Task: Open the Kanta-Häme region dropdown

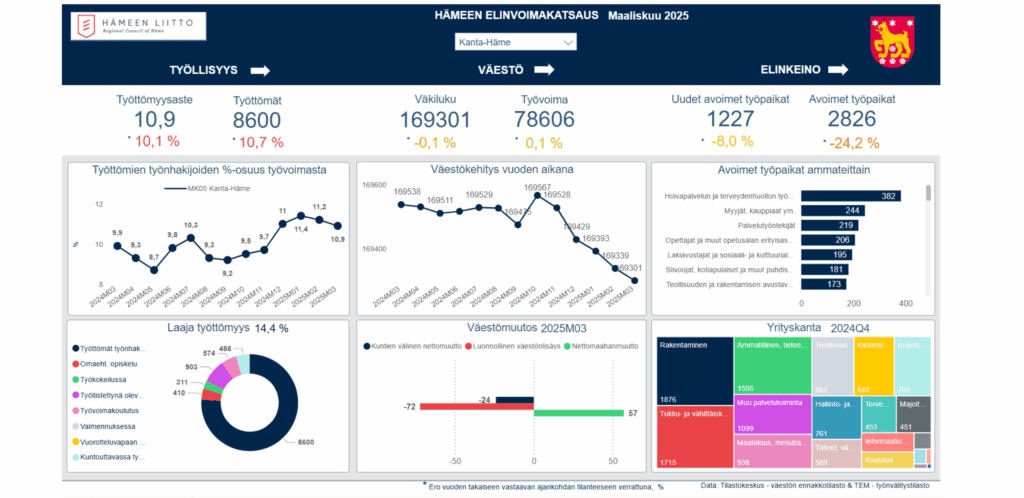Action: (515, 42)
